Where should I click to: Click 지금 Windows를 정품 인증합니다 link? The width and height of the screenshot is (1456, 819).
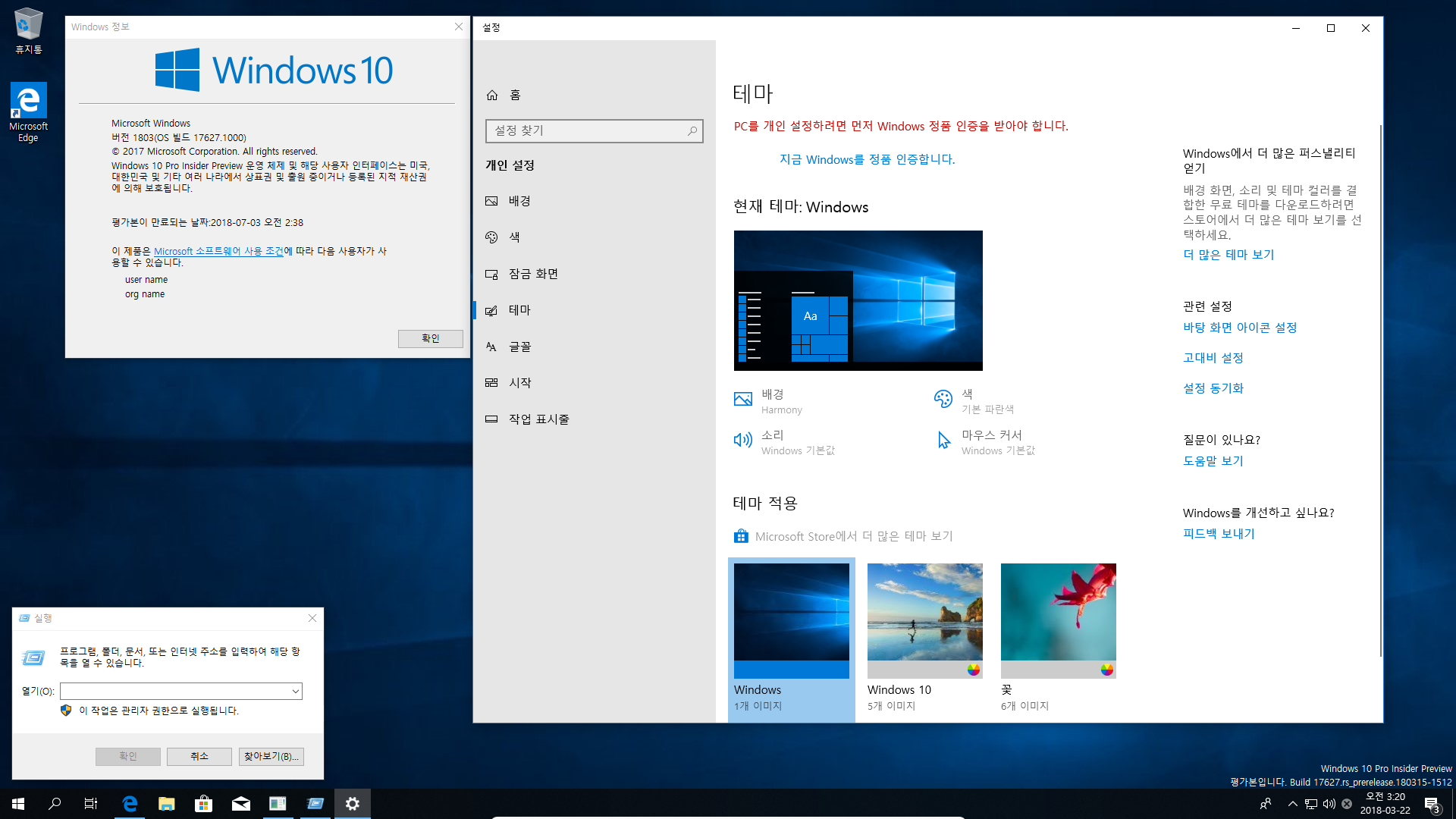point(867,159)
